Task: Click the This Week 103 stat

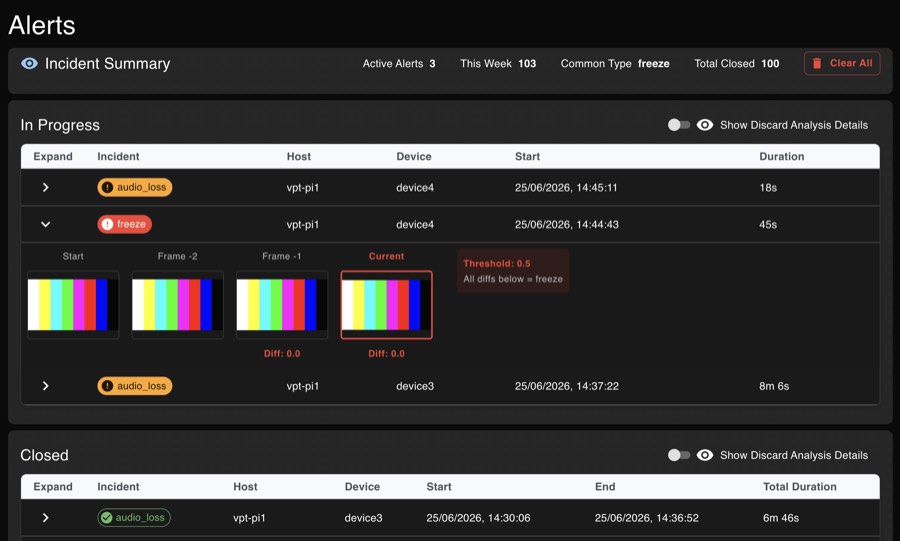Action: click(x=498, y=64)
